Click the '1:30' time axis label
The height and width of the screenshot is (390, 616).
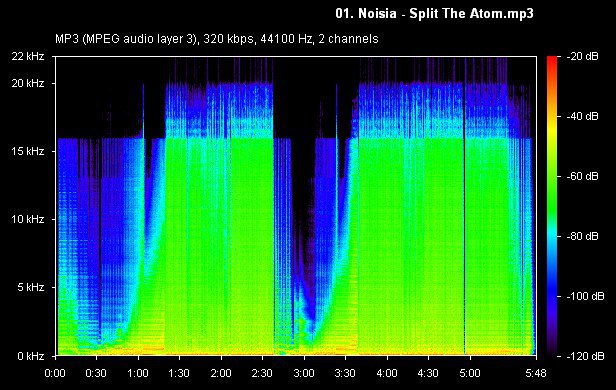pyautogui.click(x=179, y=373)
